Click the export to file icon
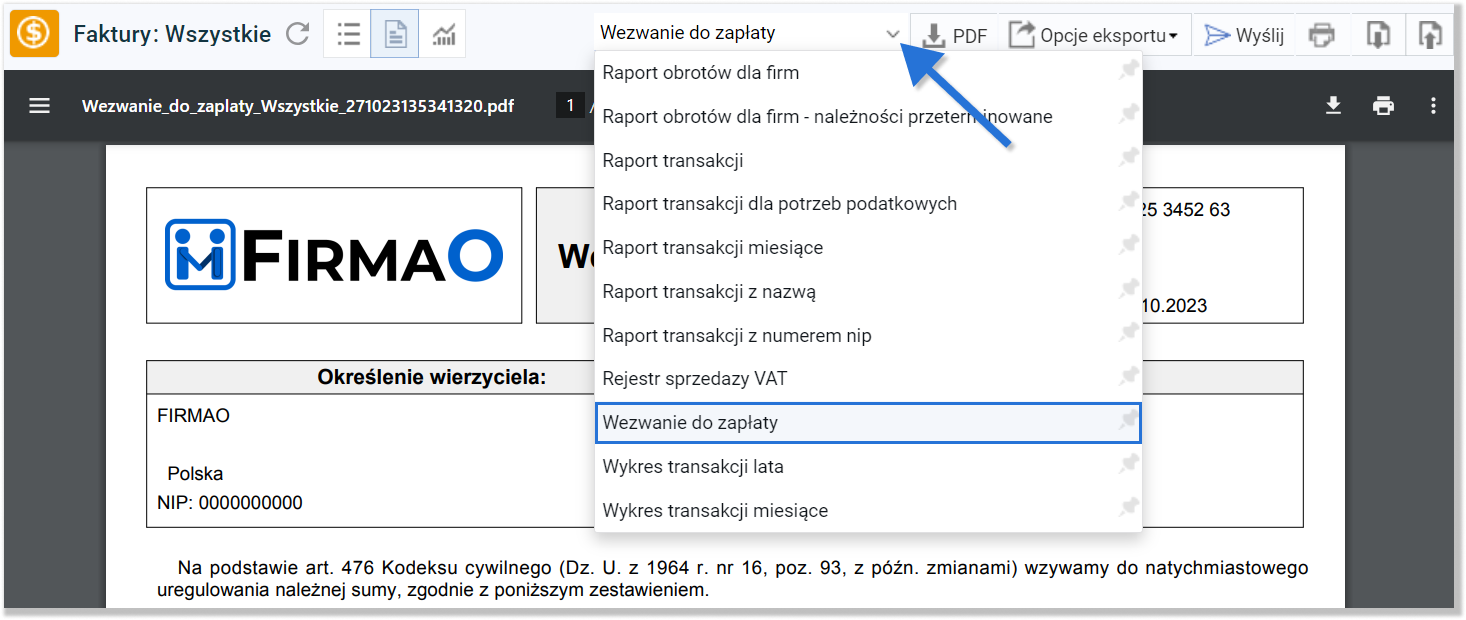 point(1378,33)
